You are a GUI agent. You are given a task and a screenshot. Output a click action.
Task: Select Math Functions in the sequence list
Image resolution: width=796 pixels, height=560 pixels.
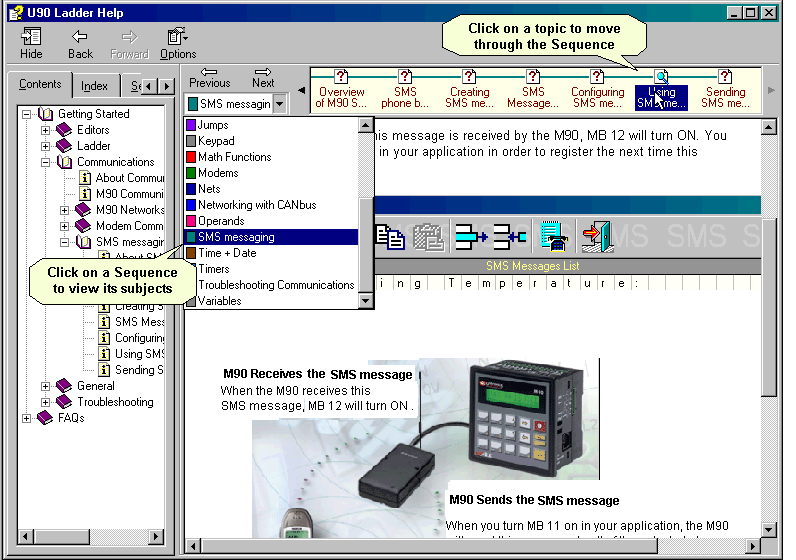271,157
